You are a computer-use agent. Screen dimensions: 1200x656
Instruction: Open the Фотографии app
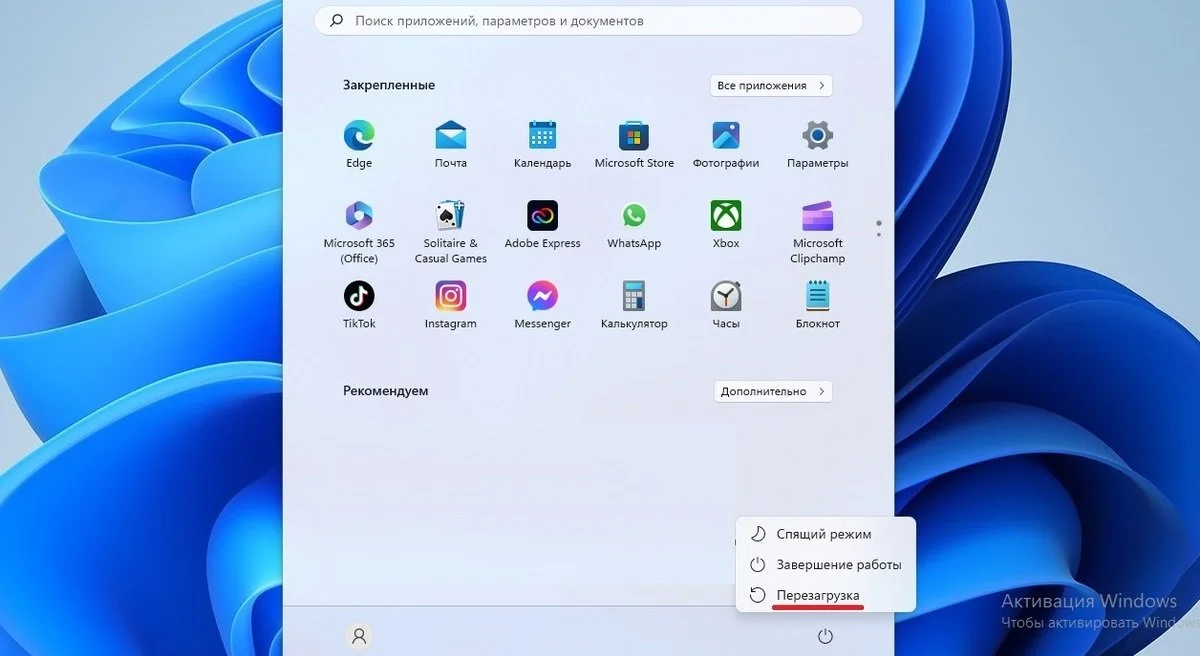[x=726, y=144]
